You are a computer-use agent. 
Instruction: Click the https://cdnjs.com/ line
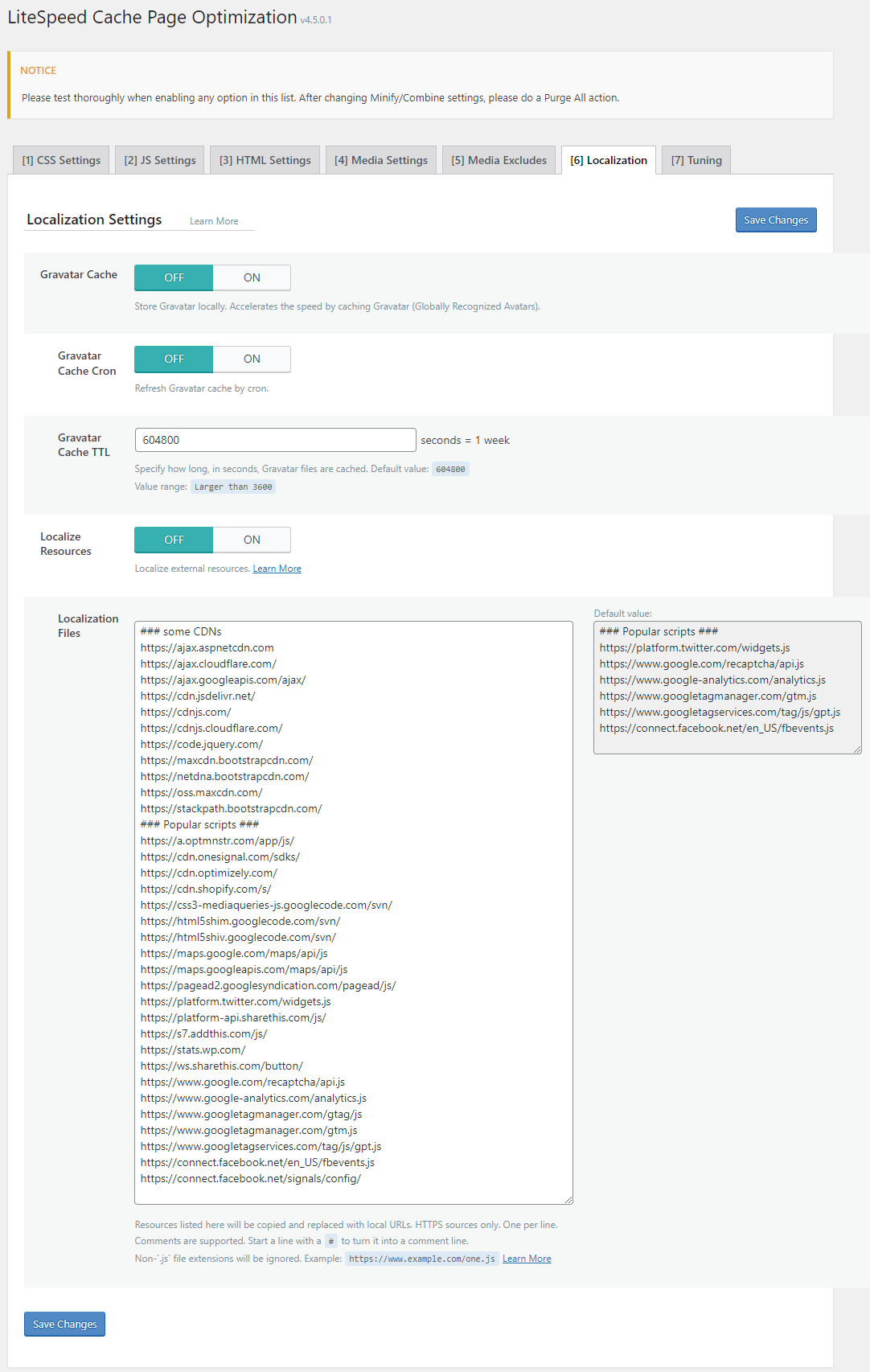coord(186,712)
